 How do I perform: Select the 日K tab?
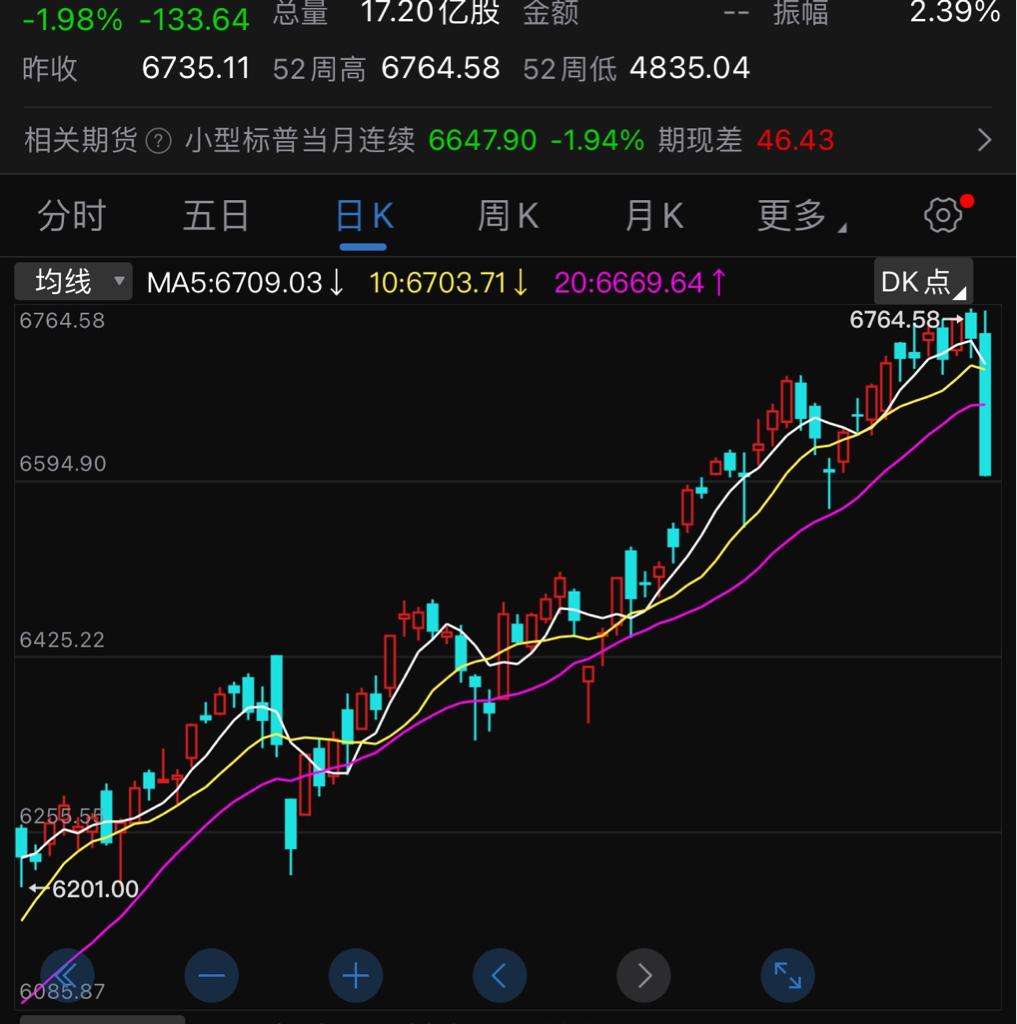click(x=364, y=216)
